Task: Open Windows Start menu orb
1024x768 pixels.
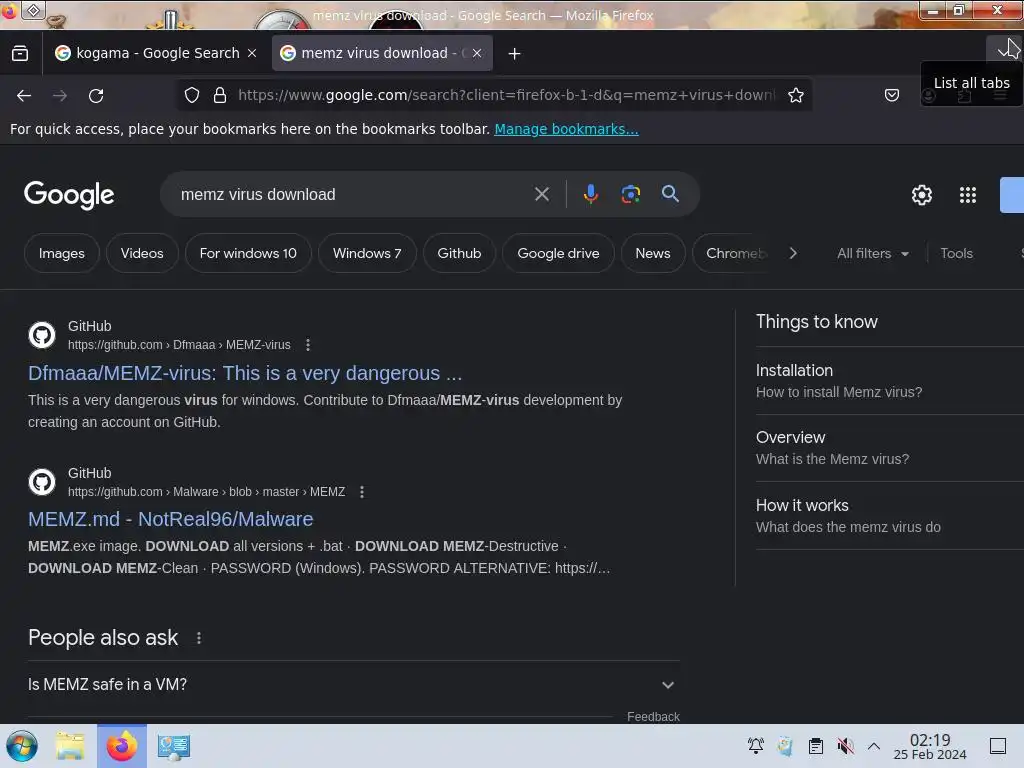Action: [22, 746]
